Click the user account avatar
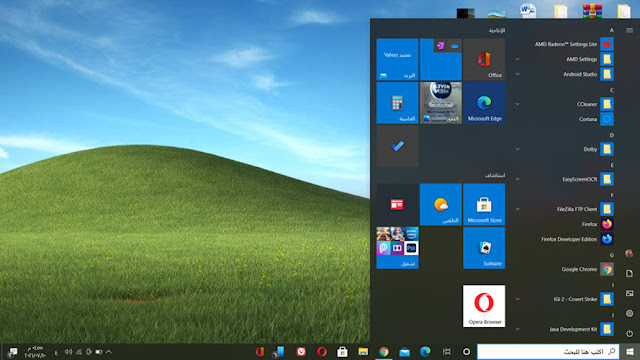 [629, 253]
